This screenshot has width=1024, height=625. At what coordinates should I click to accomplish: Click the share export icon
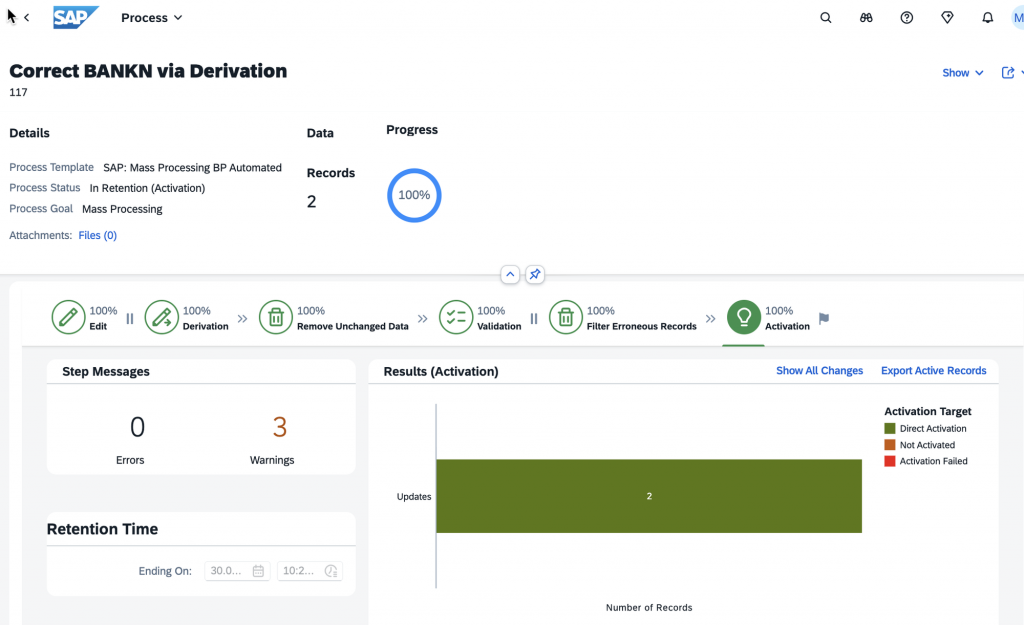tap(1008, 72)
